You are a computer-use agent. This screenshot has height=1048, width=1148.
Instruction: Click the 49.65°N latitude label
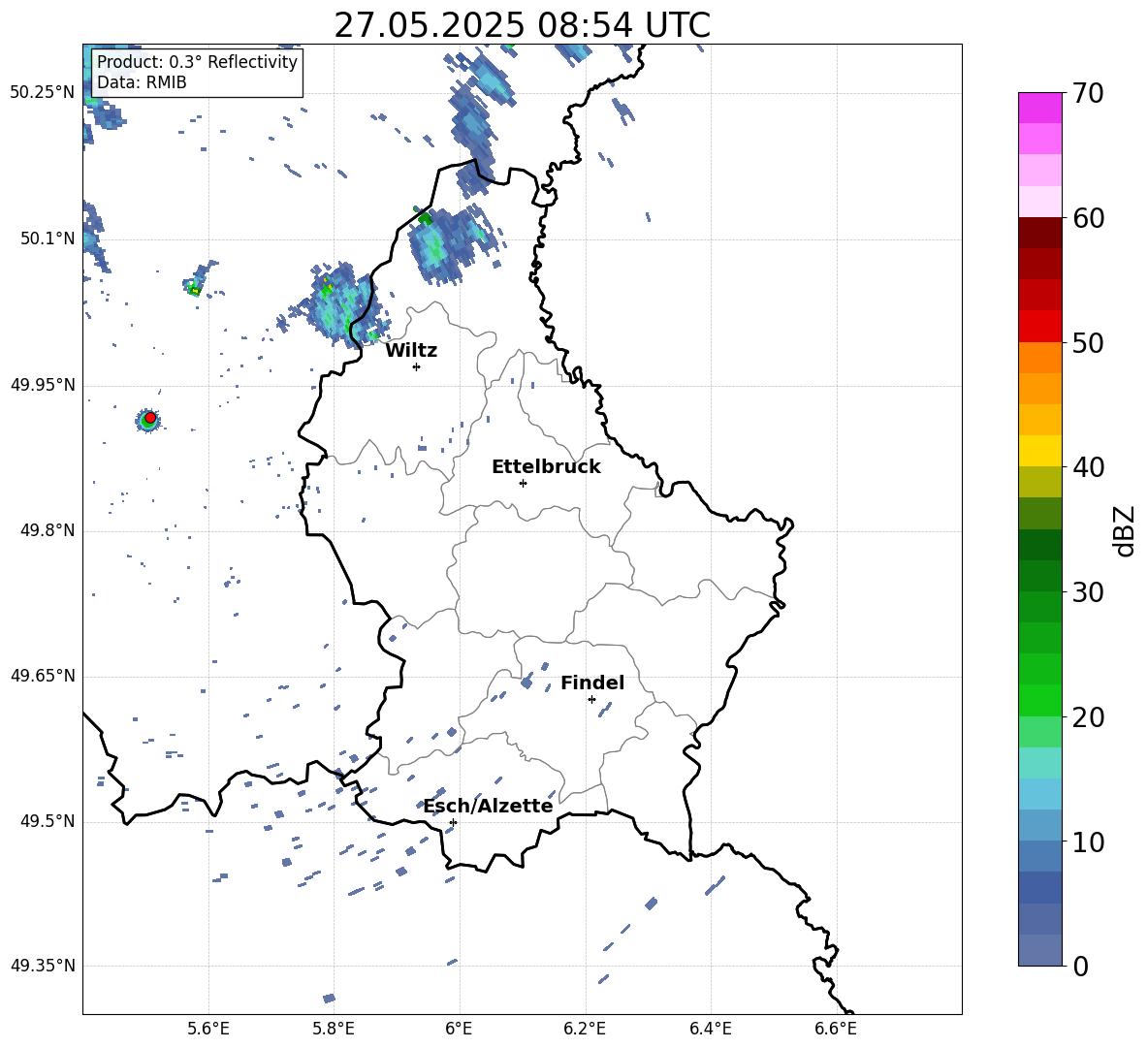pos(42,676)
